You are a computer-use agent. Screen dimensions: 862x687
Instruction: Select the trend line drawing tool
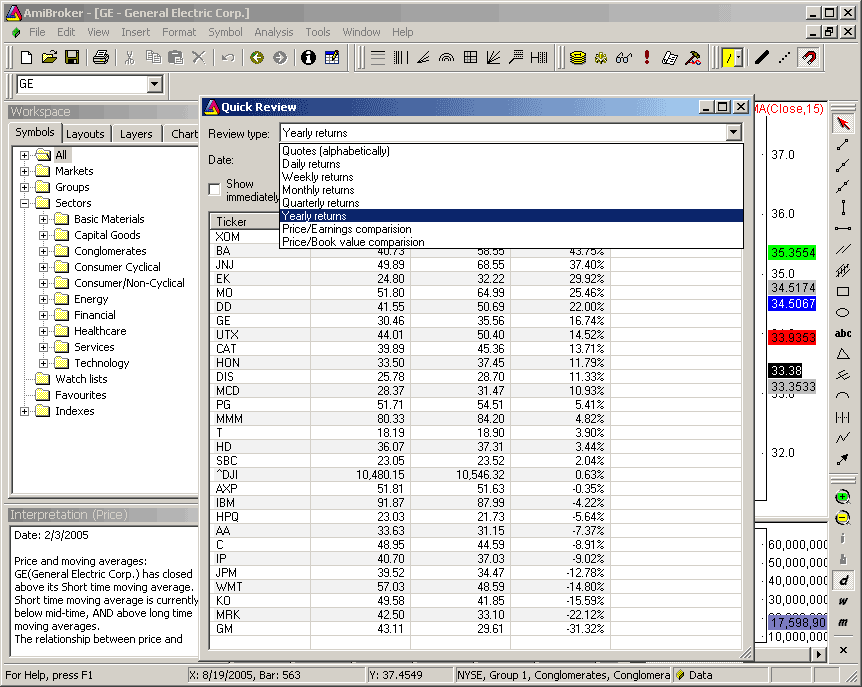pyautogui.click(x=843, y=145)
